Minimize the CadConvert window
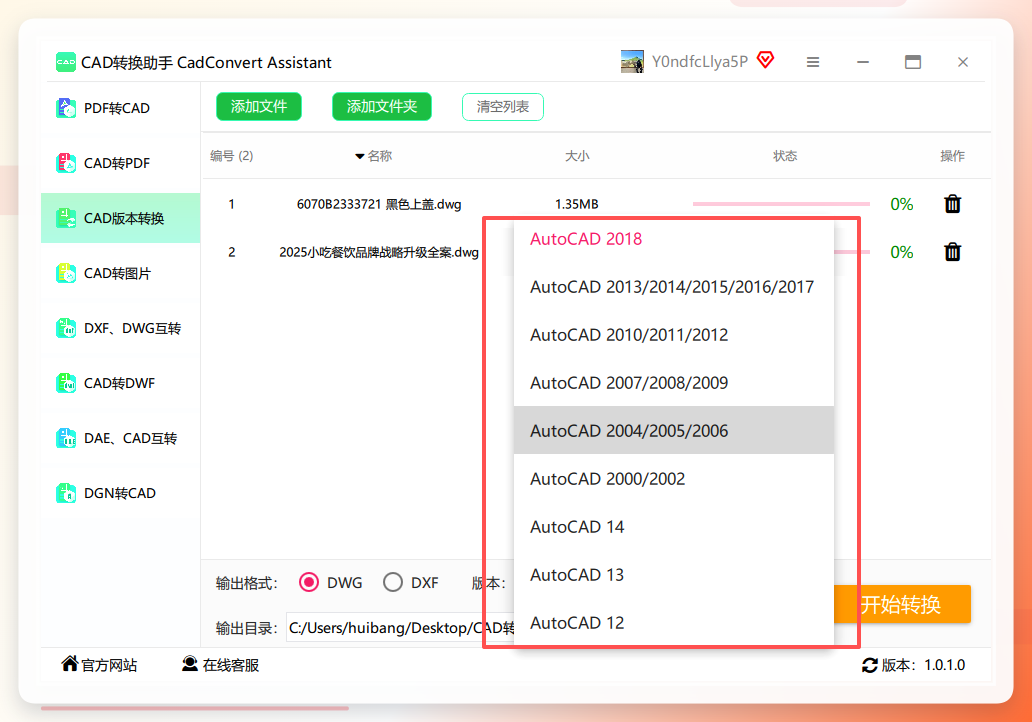Viewport: 1032px width, 722px height. [863, 62]
